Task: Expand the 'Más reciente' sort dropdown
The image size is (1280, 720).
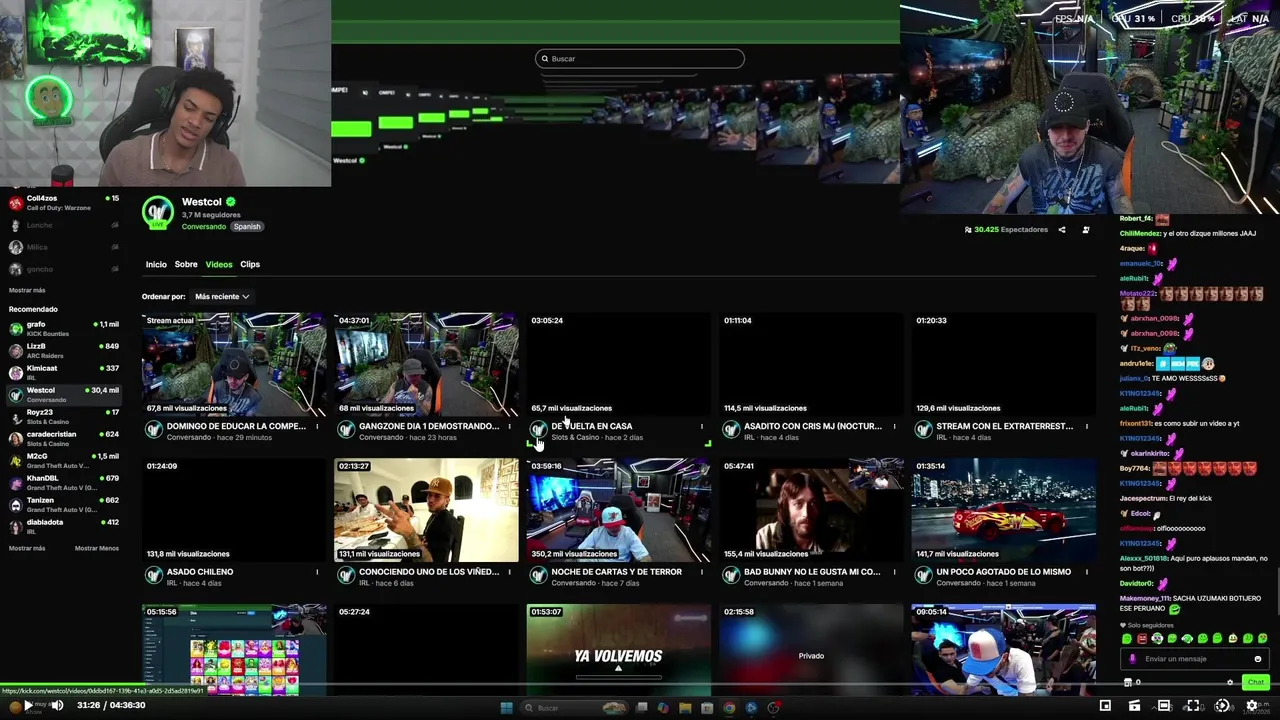Action: [222, 297]
